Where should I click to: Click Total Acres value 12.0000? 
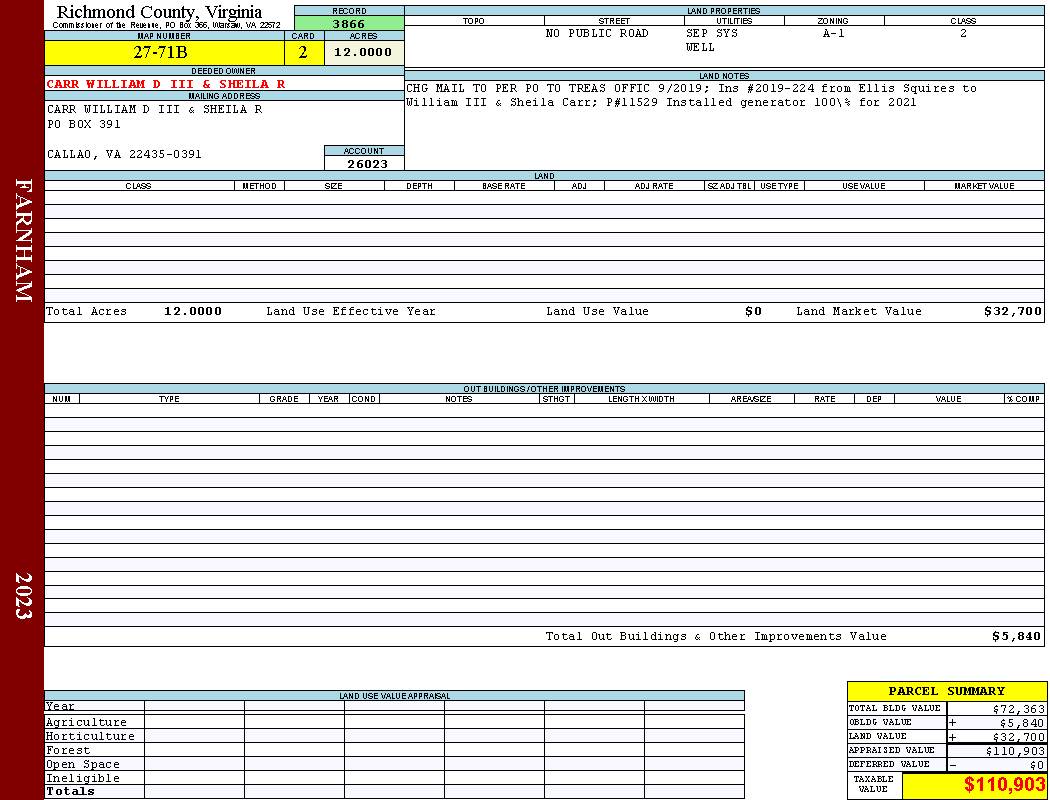(x=193, y=311)
